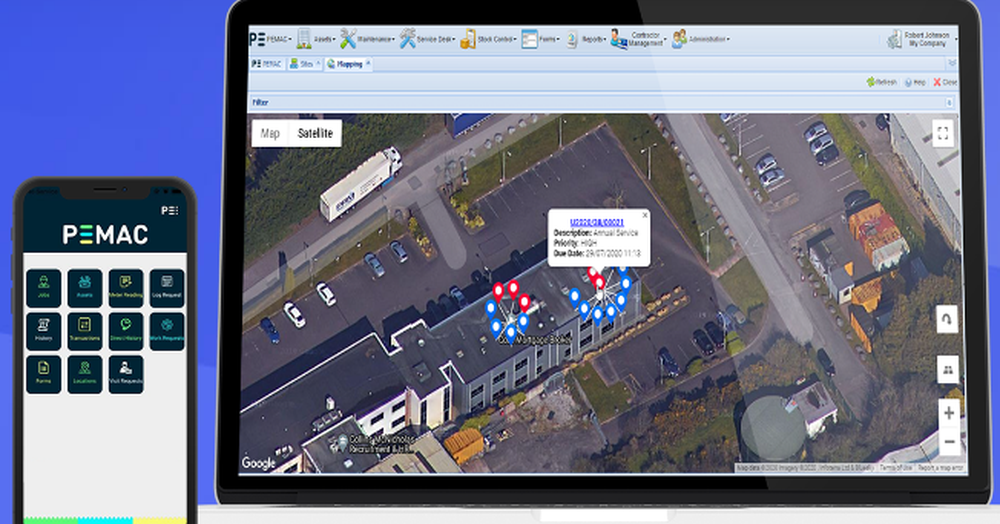Viewport: 1000px width, 524px height.
Task: Close the Sites tab
Action: (x=318, y=64)
